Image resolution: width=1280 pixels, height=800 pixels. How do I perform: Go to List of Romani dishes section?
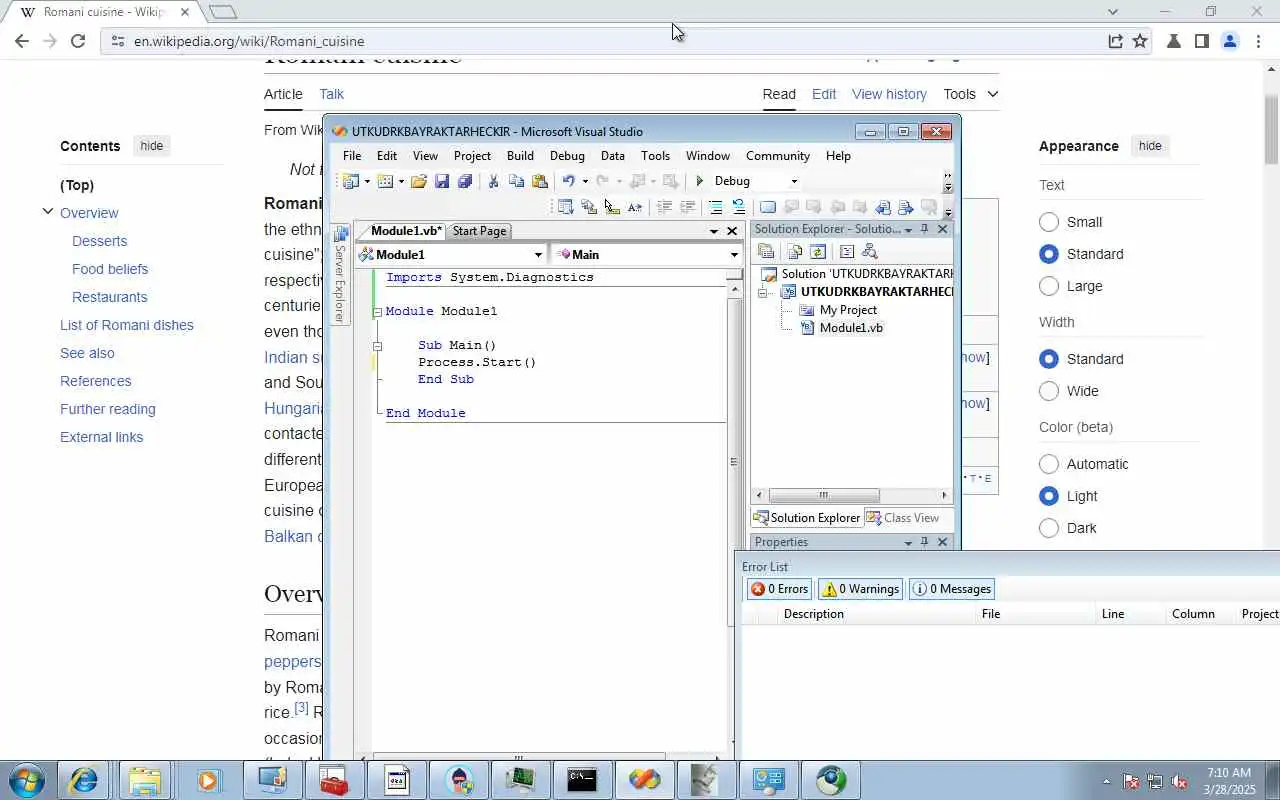127,325
